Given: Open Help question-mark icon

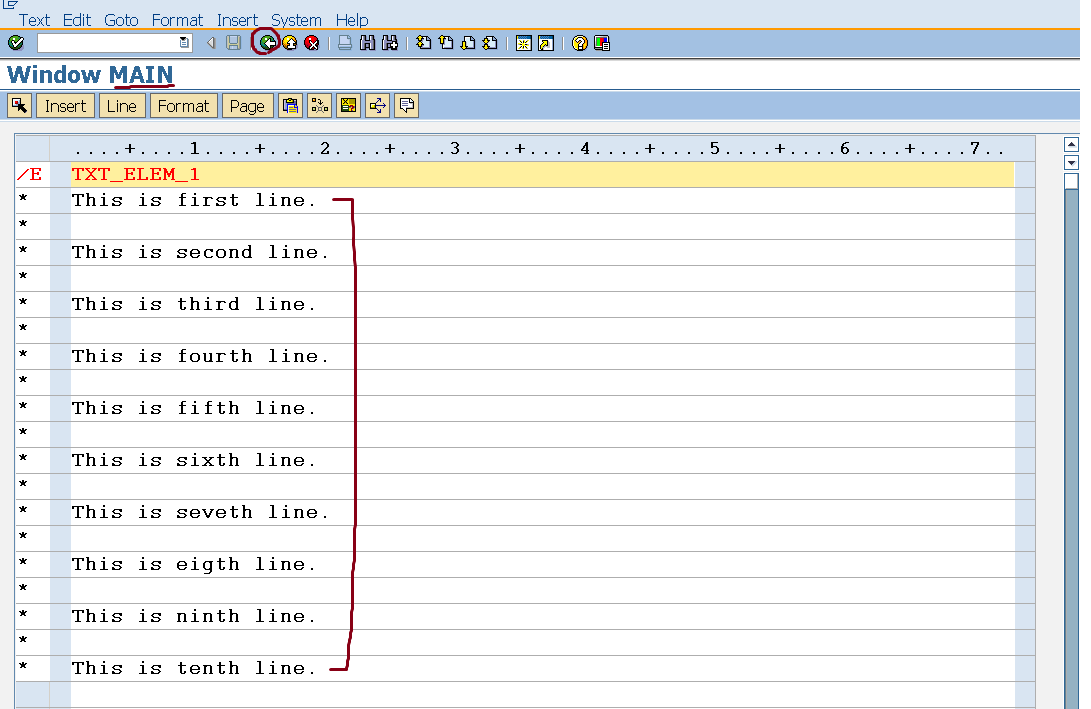Looking at the screenshot, I should (580, 43).
